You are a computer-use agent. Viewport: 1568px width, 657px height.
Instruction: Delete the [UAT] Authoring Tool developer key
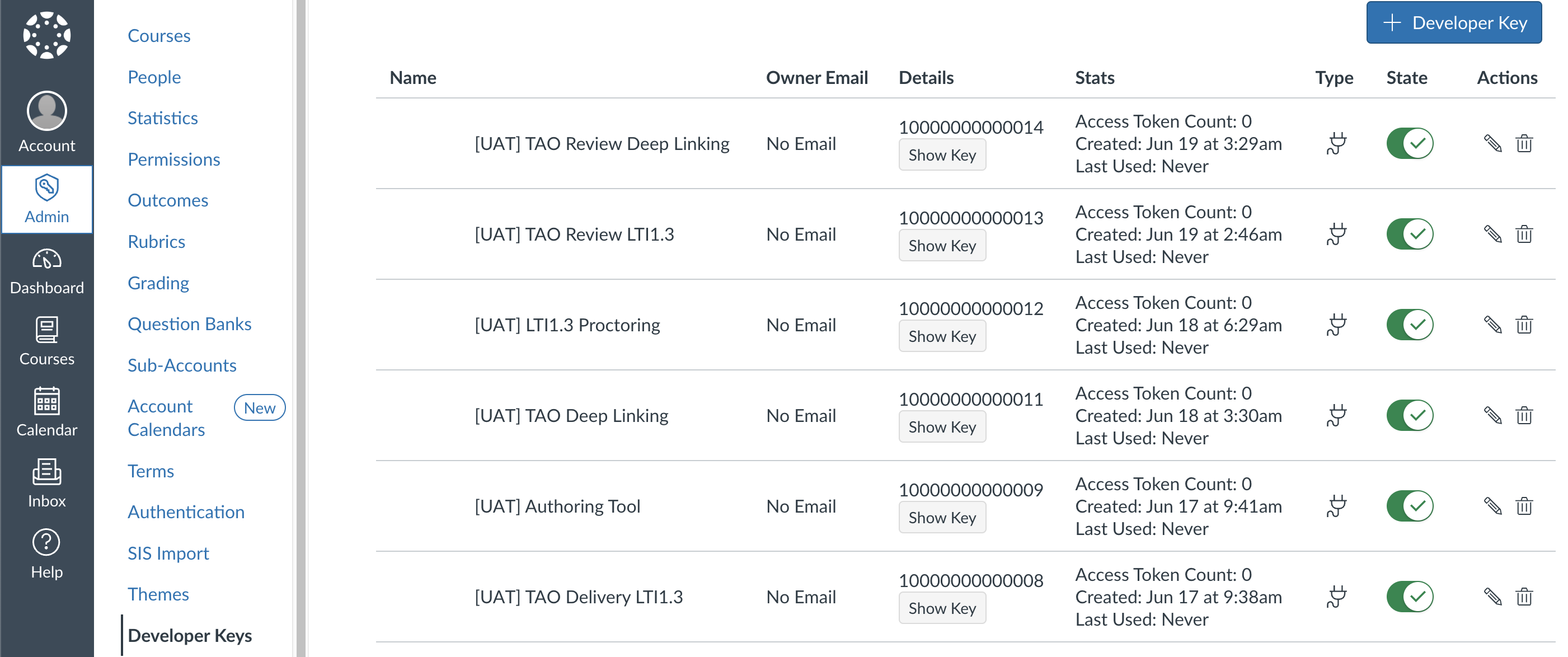1525,505
